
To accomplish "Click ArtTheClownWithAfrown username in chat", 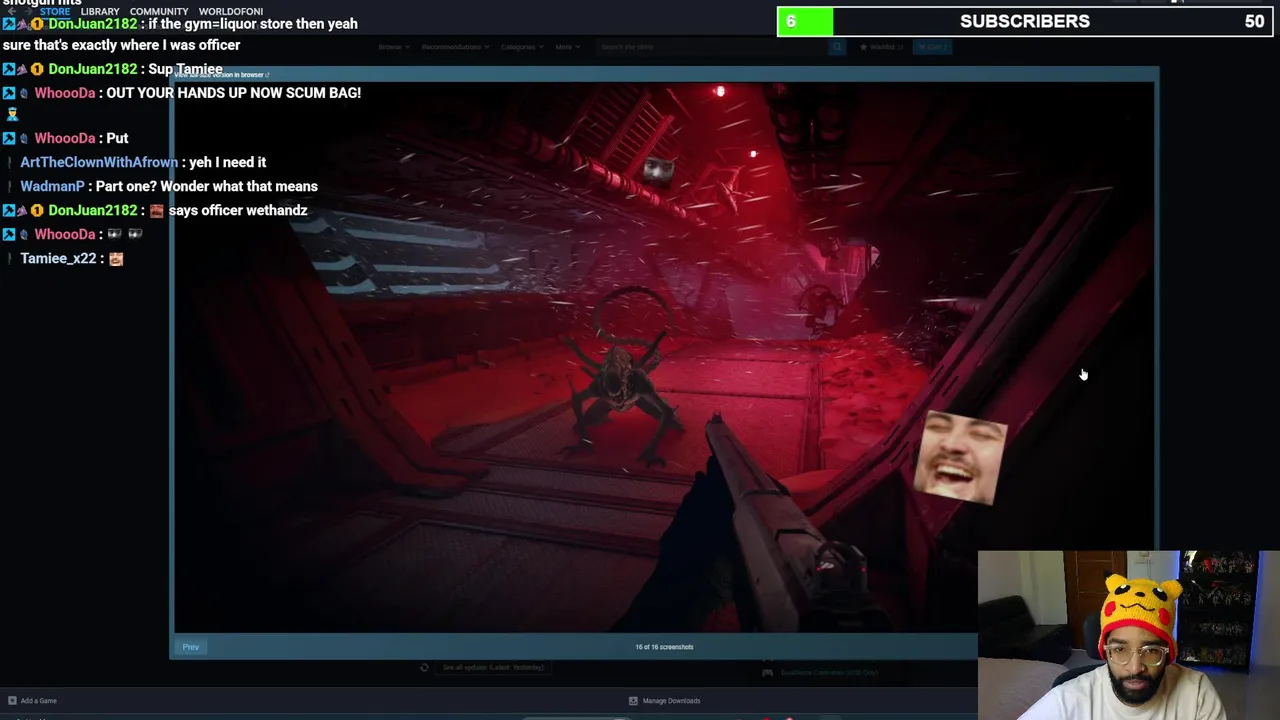I will tap(99, 162).
